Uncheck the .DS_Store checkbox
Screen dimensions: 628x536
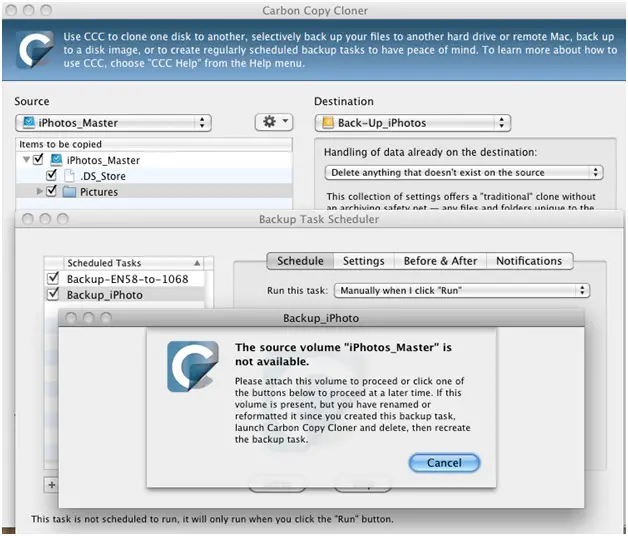(51, 175)
